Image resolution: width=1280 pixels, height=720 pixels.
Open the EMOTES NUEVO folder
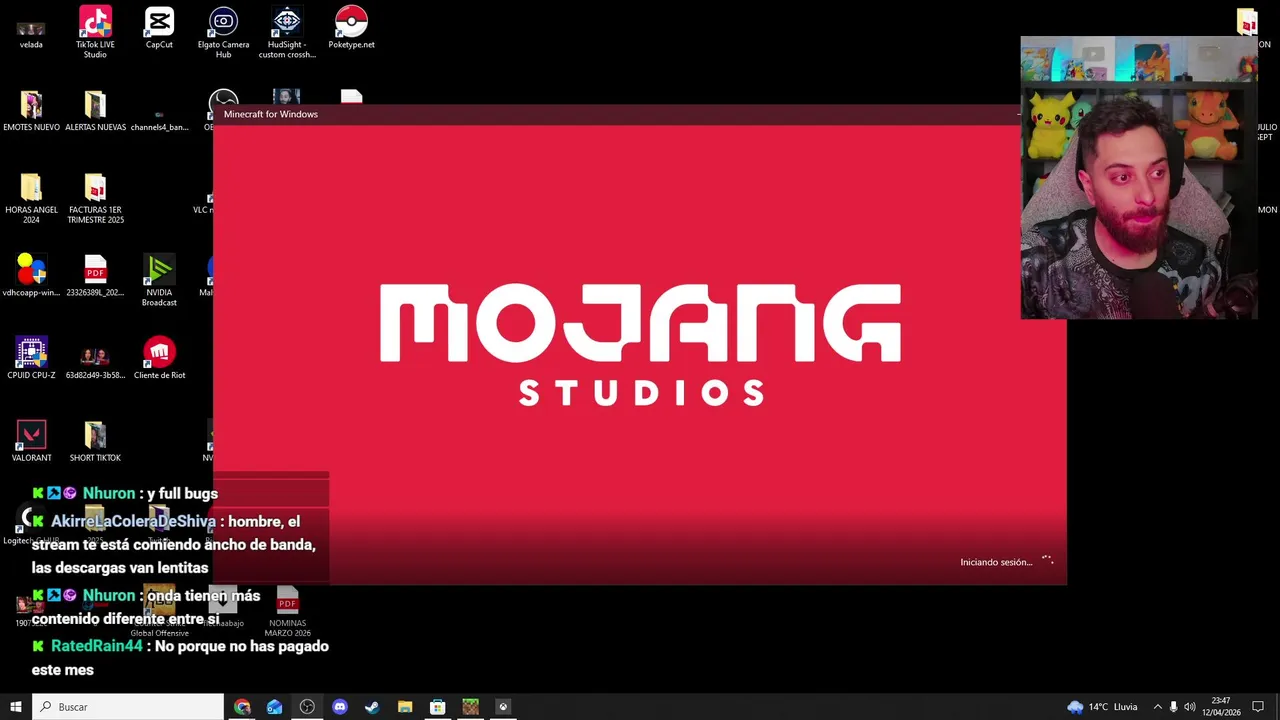click(x=31, y=111)
